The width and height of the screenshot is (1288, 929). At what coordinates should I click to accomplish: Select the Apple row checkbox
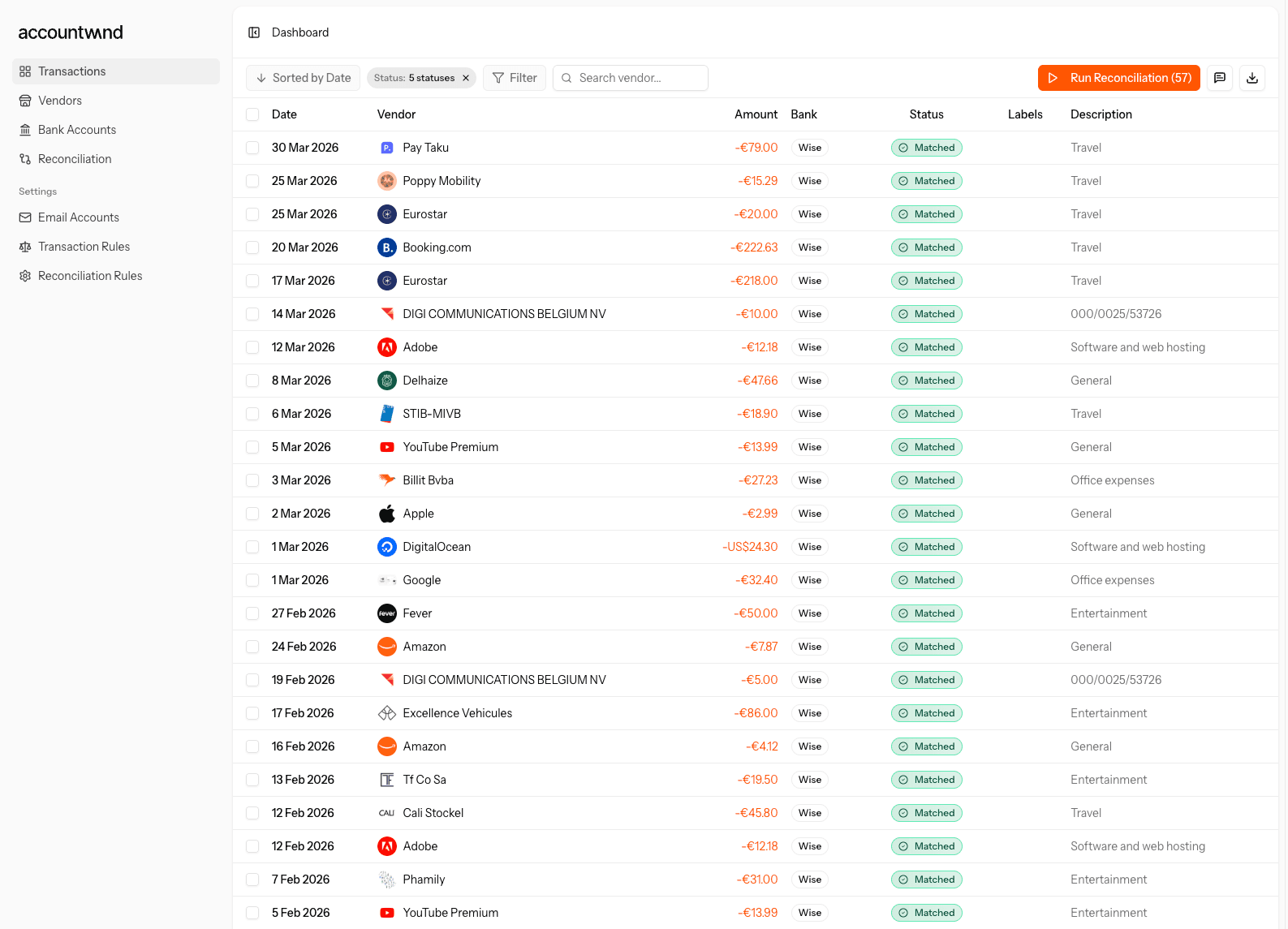coord(252,514)
